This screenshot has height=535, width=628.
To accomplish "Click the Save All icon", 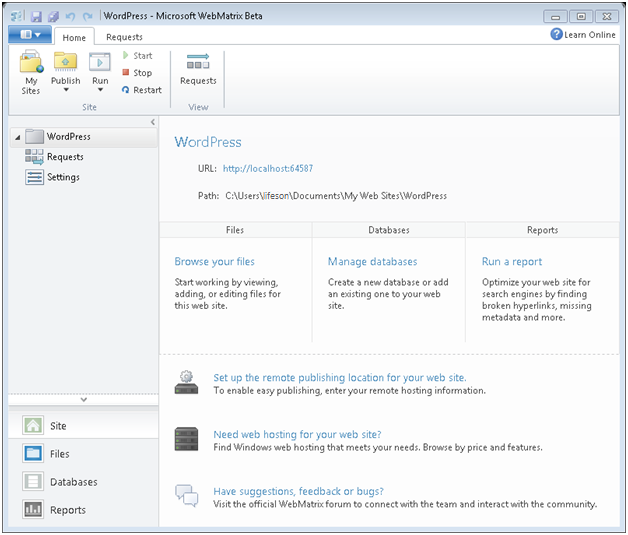I will 53,16.
